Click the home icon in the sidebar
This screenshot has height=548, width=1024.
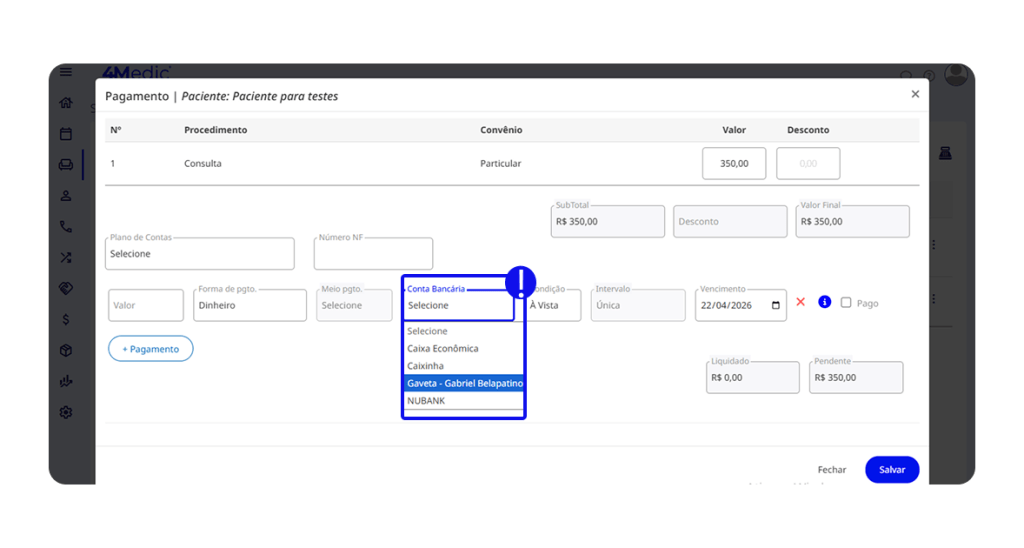click(66, 103)
